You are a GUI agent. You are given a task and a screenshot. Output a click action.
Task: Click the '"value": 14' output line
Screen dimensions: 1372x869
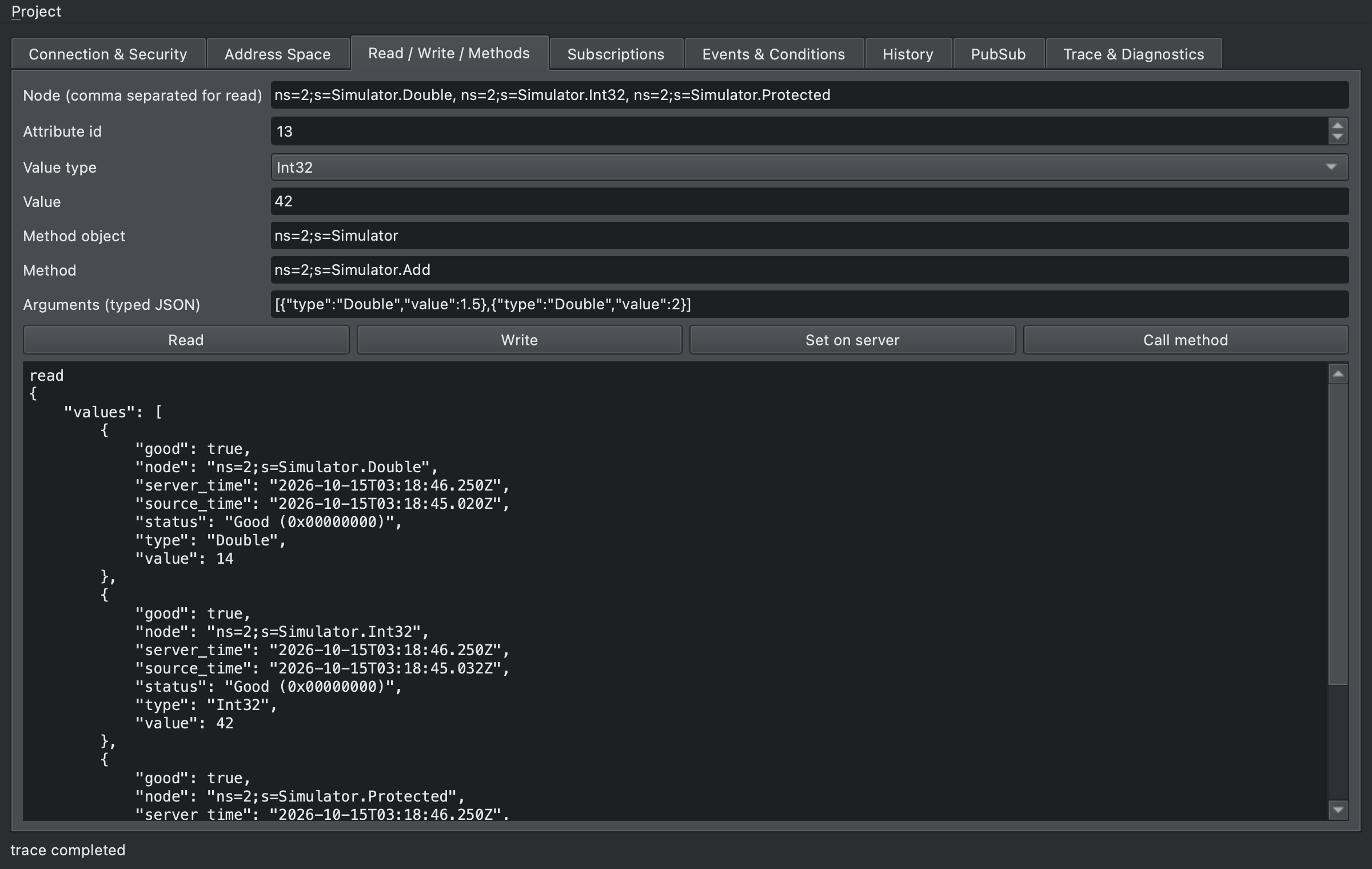pyautogui.click(x=184, y=559)
